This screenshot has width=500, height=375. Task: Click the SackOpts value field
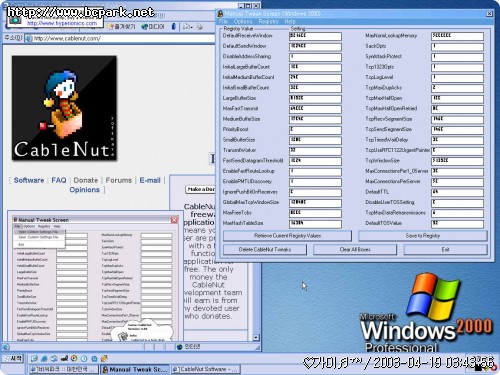[457, 46]
